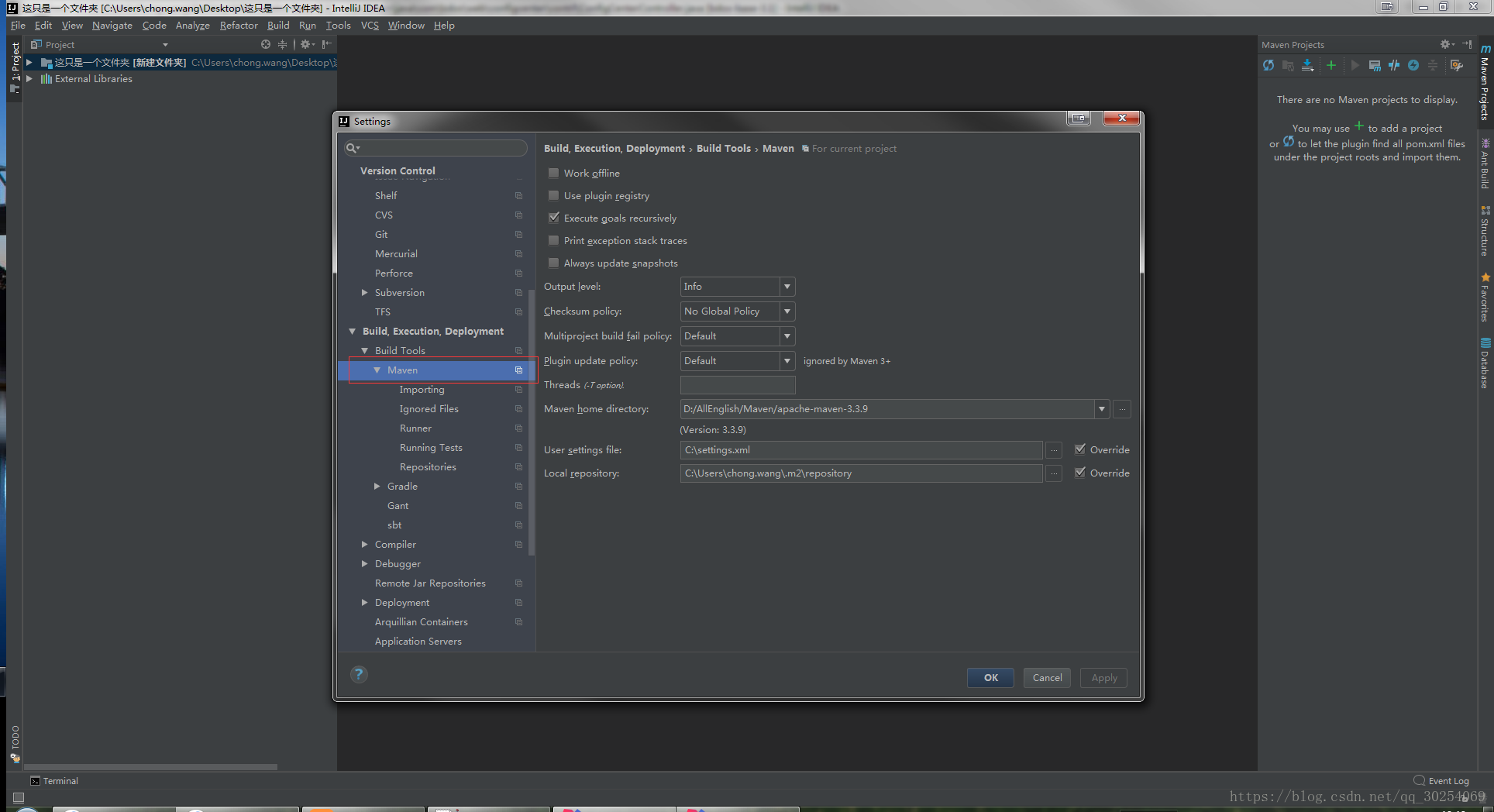
Task: Enable Use plugin registry checkbox
Action: [x=553, y=195]
